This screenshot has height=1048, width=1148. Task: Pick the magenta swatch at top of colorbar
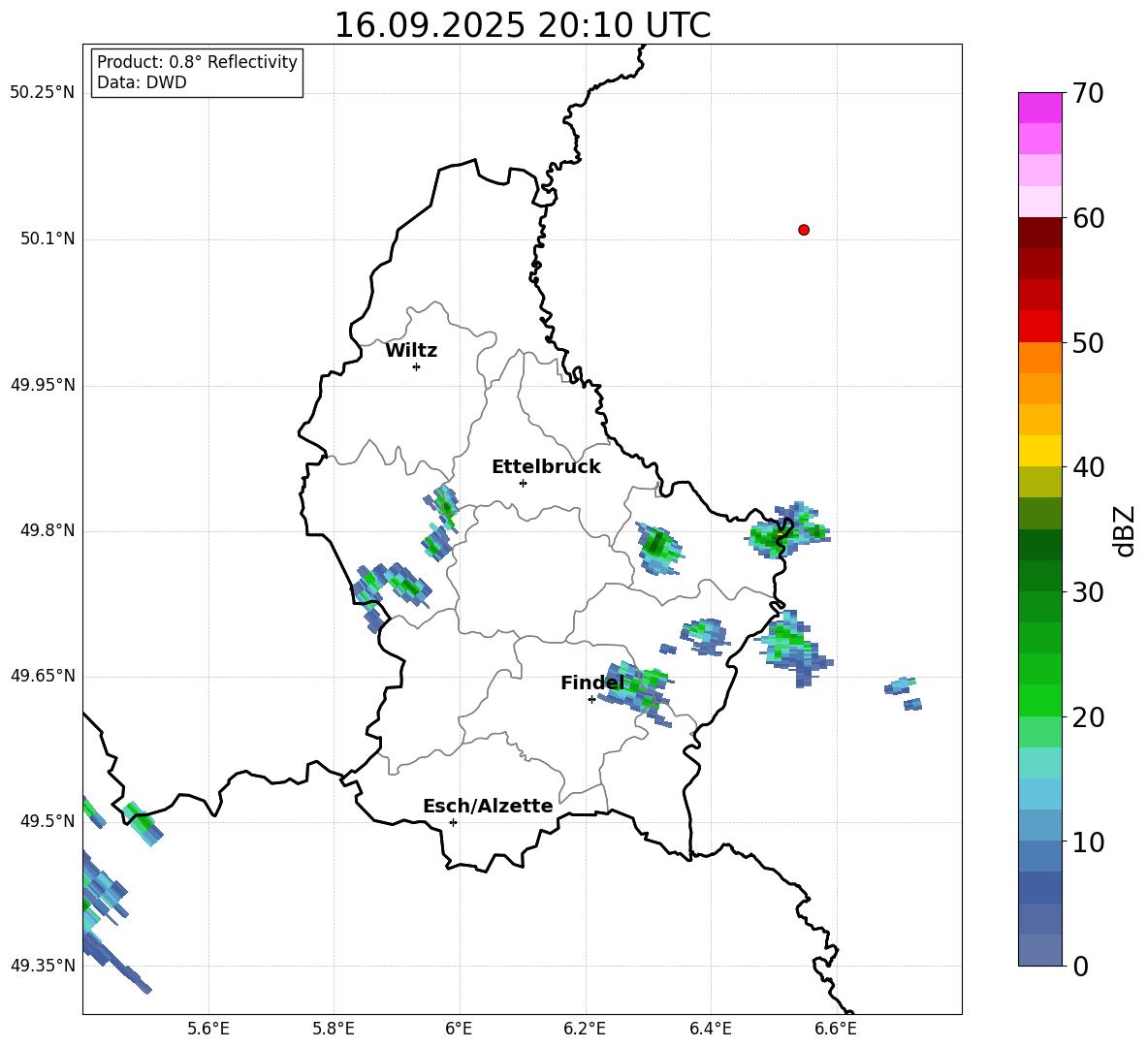(1040, 108)
